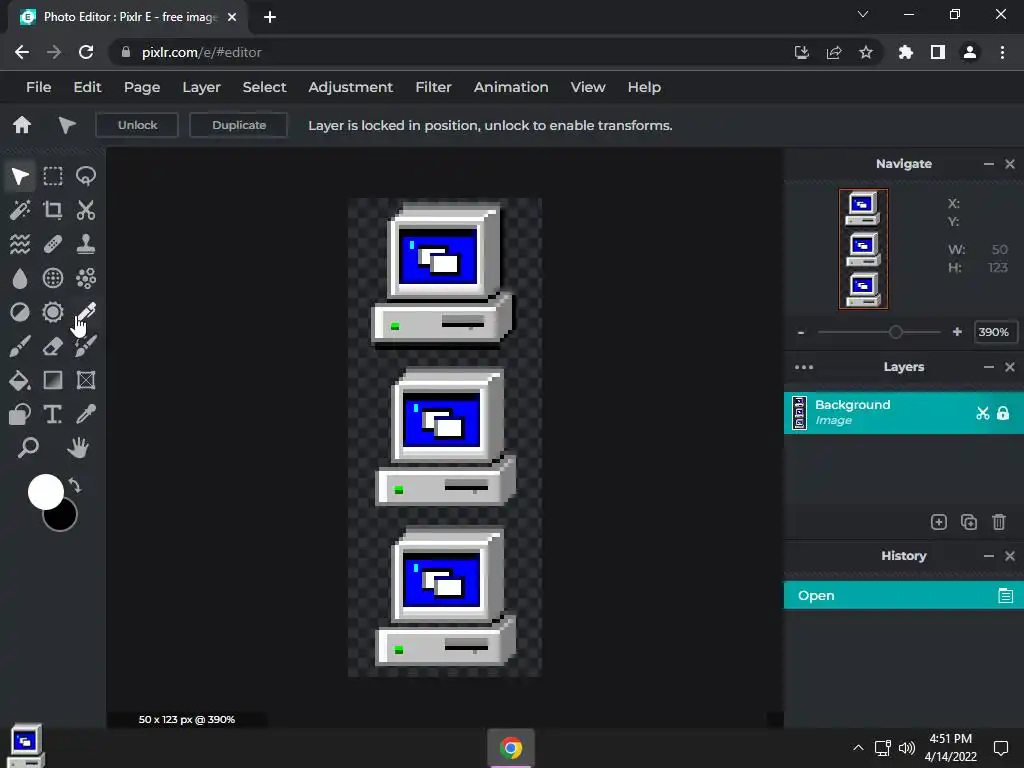Delete layer with trash icon
The width and height of the screenshot is (1024, 768).
tap(999, 522)
